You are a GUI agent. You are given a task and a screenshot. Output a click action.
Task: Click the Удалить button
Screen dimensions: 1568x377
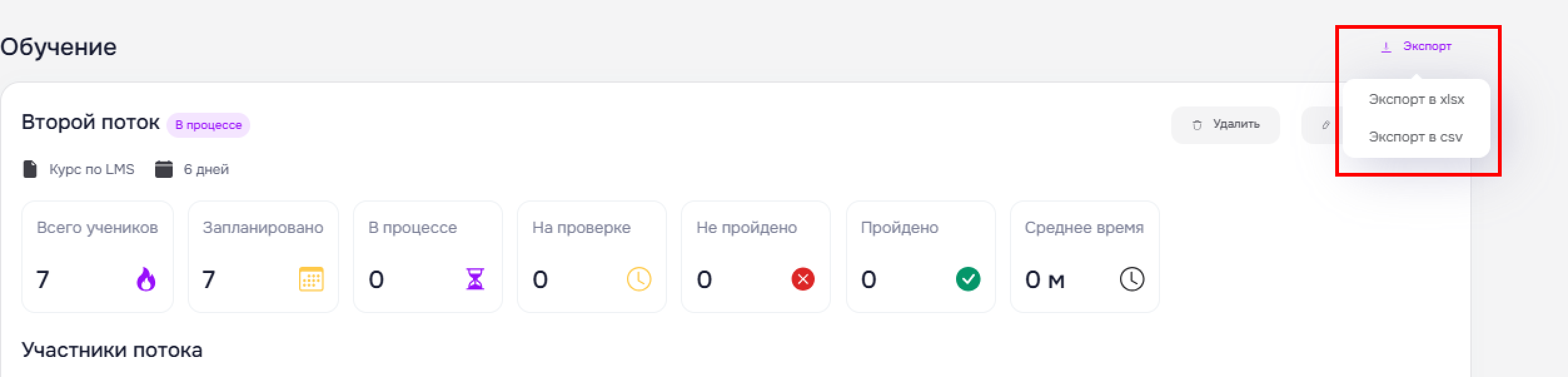1225,125
